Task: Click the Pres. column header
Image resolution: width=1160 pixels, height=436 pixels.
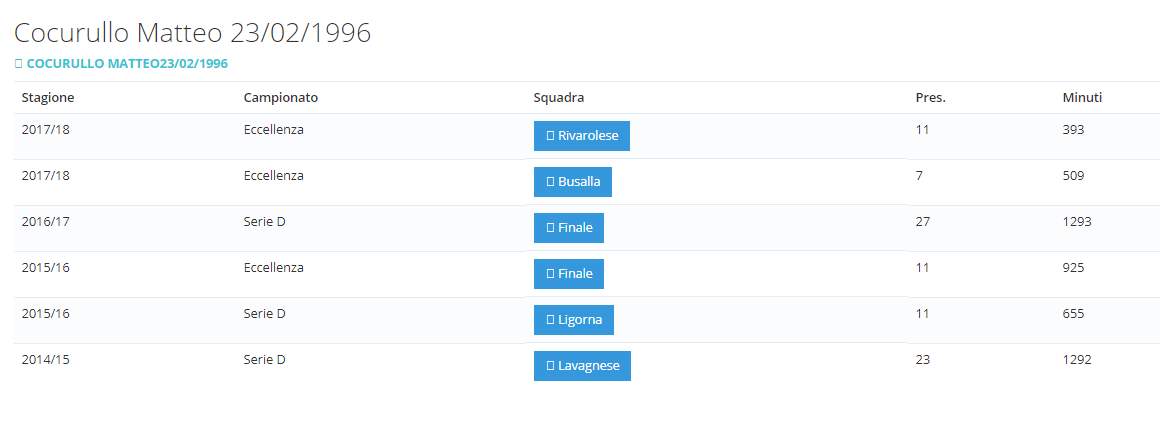Action: (x=930, y=98)
